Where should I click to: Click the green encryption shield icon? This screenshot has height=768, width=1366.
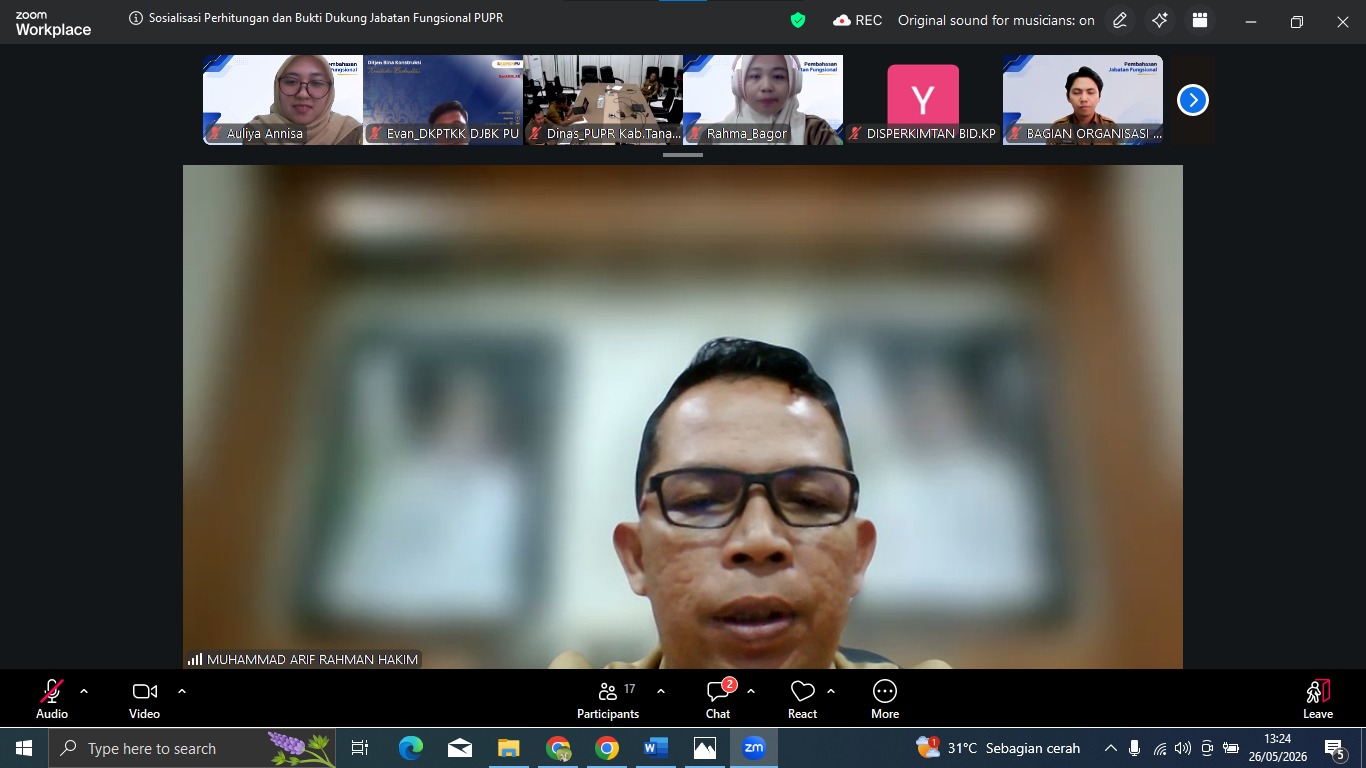(x=798, y=20)
